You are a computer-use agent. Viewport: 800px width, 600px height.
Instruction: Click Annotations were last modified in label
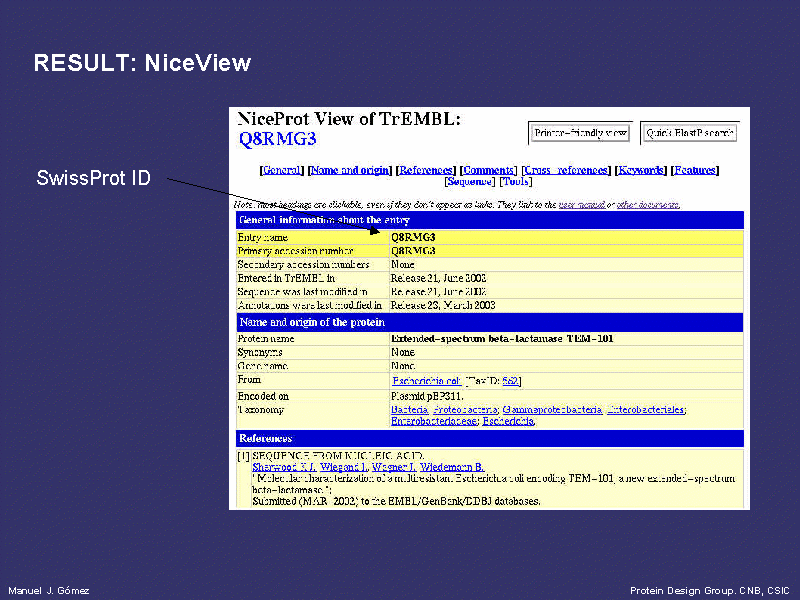[x=309, y=305]
